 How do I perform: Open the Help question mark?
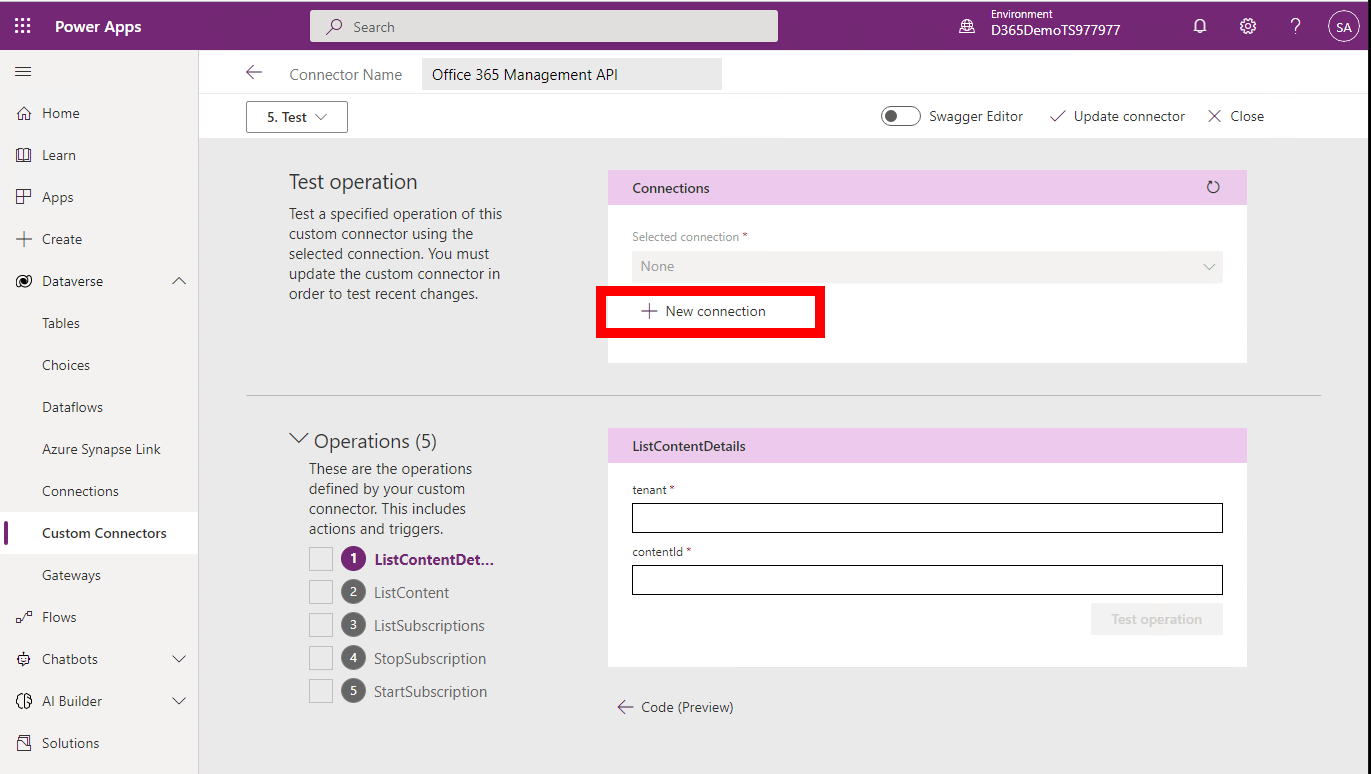[1295, 25]
